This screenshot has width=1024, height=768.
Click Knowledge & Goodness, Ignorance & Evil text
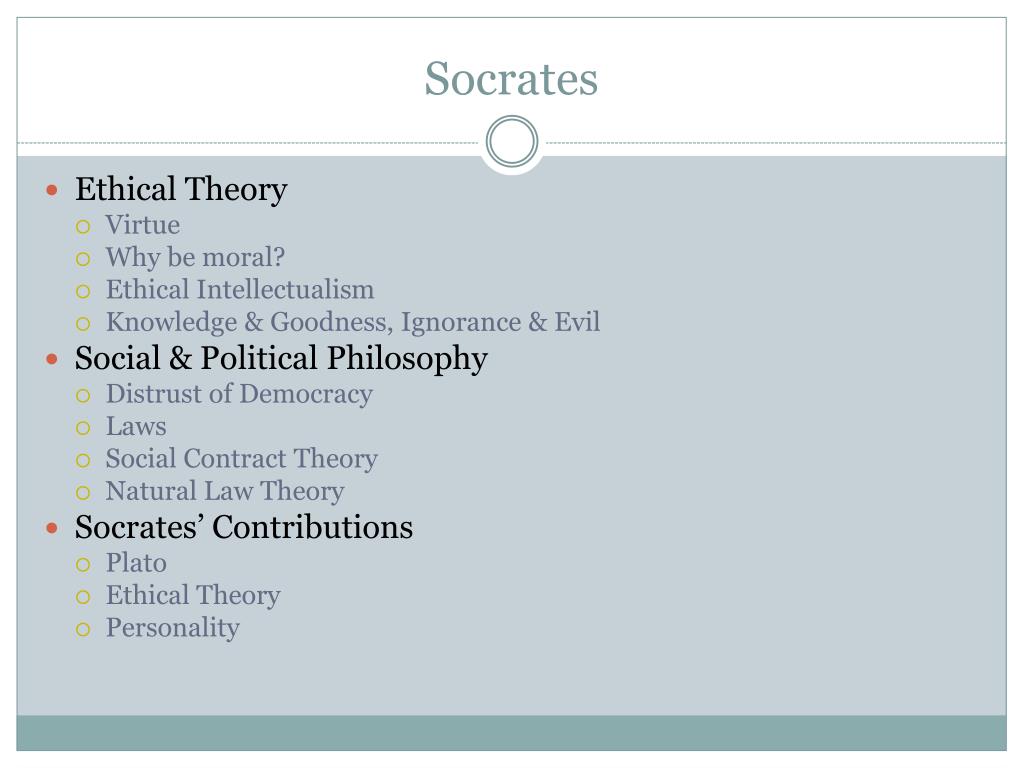[x=353, y=322]
